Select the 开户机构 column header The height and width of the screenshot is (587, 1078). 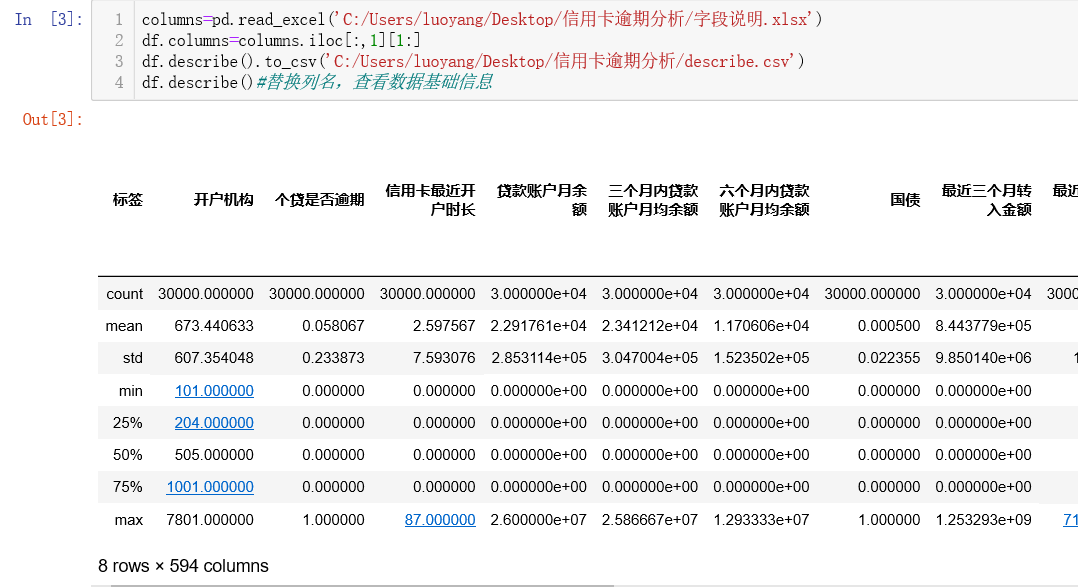tap(223, 200)
